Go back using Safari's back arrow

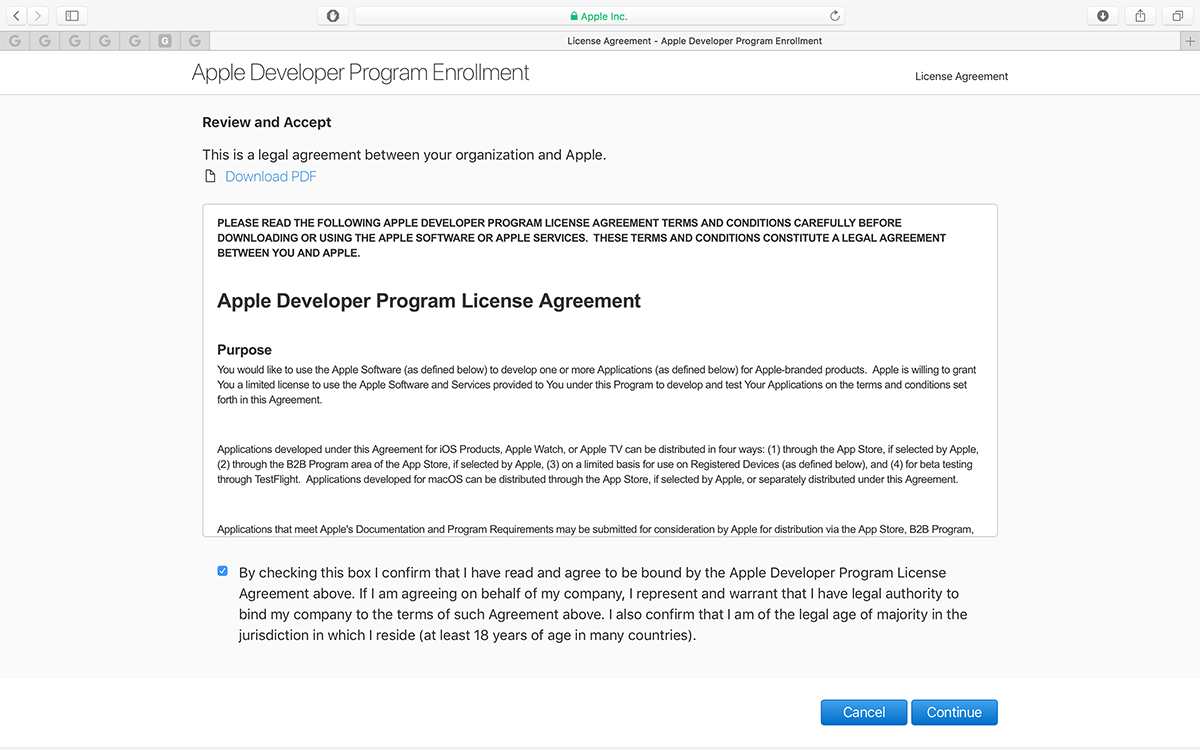click(16, 16)
